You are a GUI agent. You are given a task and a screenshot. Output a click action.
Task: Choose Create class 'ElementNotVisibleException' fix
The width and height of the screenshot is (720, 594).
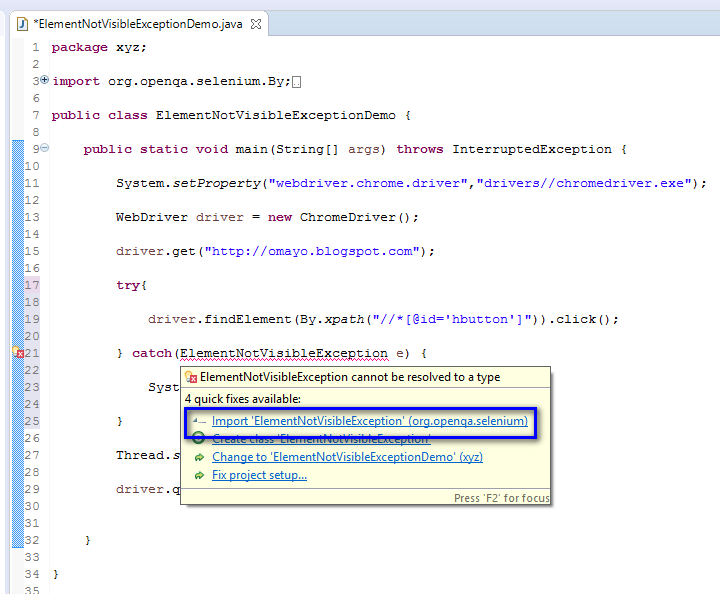321,439
